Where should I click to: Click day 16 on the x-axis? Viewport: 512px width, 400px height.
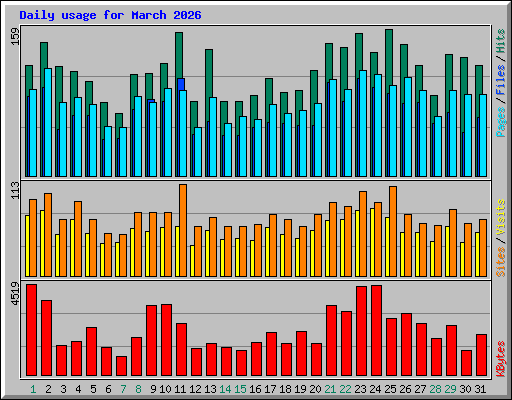(x=255, y=389)
